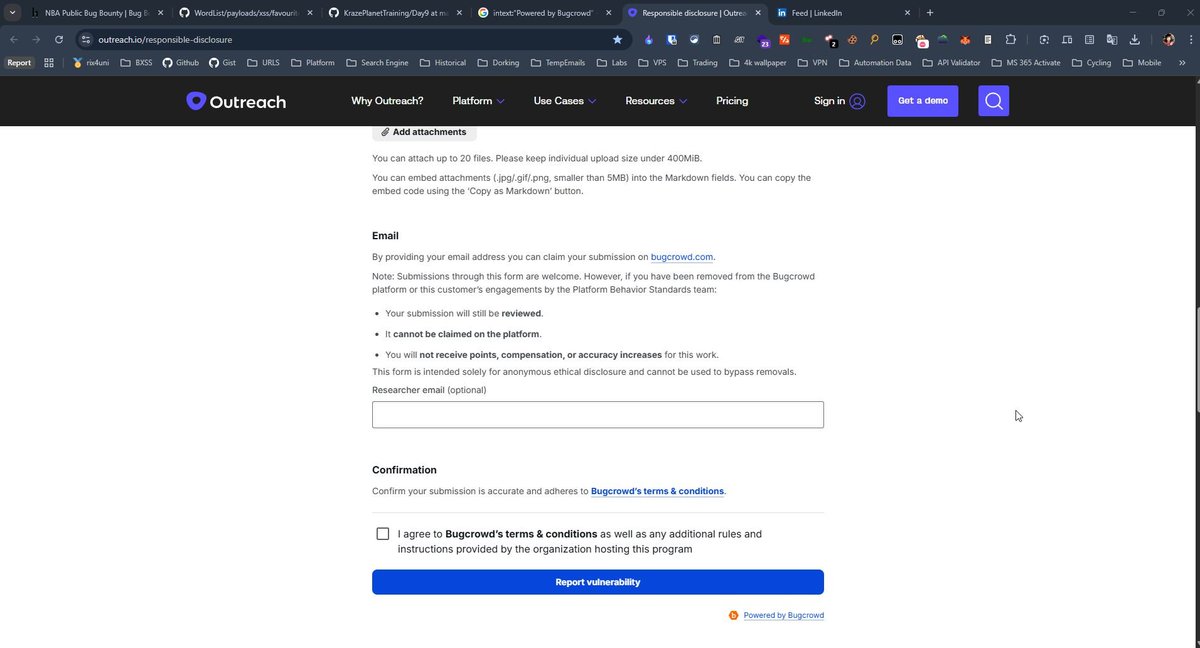The width and height of the screenshot is (1200, 648).
Task: Click the purple extension with 23 badge
Action: tap(763, 41)
